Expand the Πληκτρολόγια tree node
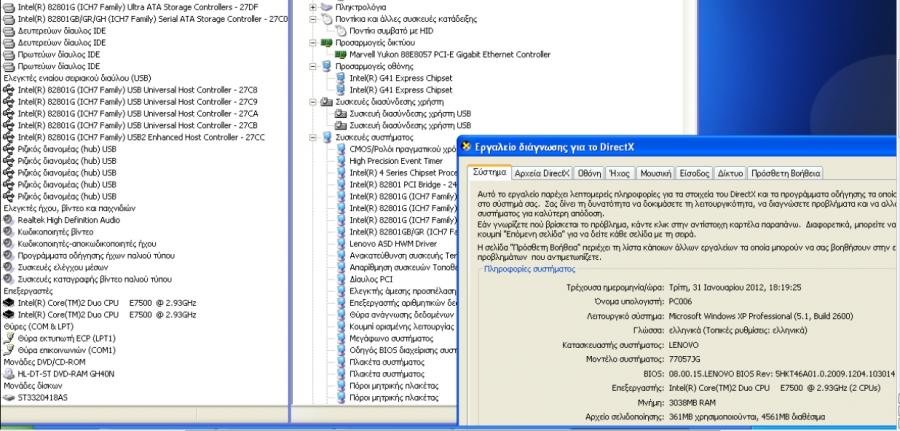Screen dimensions: 900x431 pos(313,7)
